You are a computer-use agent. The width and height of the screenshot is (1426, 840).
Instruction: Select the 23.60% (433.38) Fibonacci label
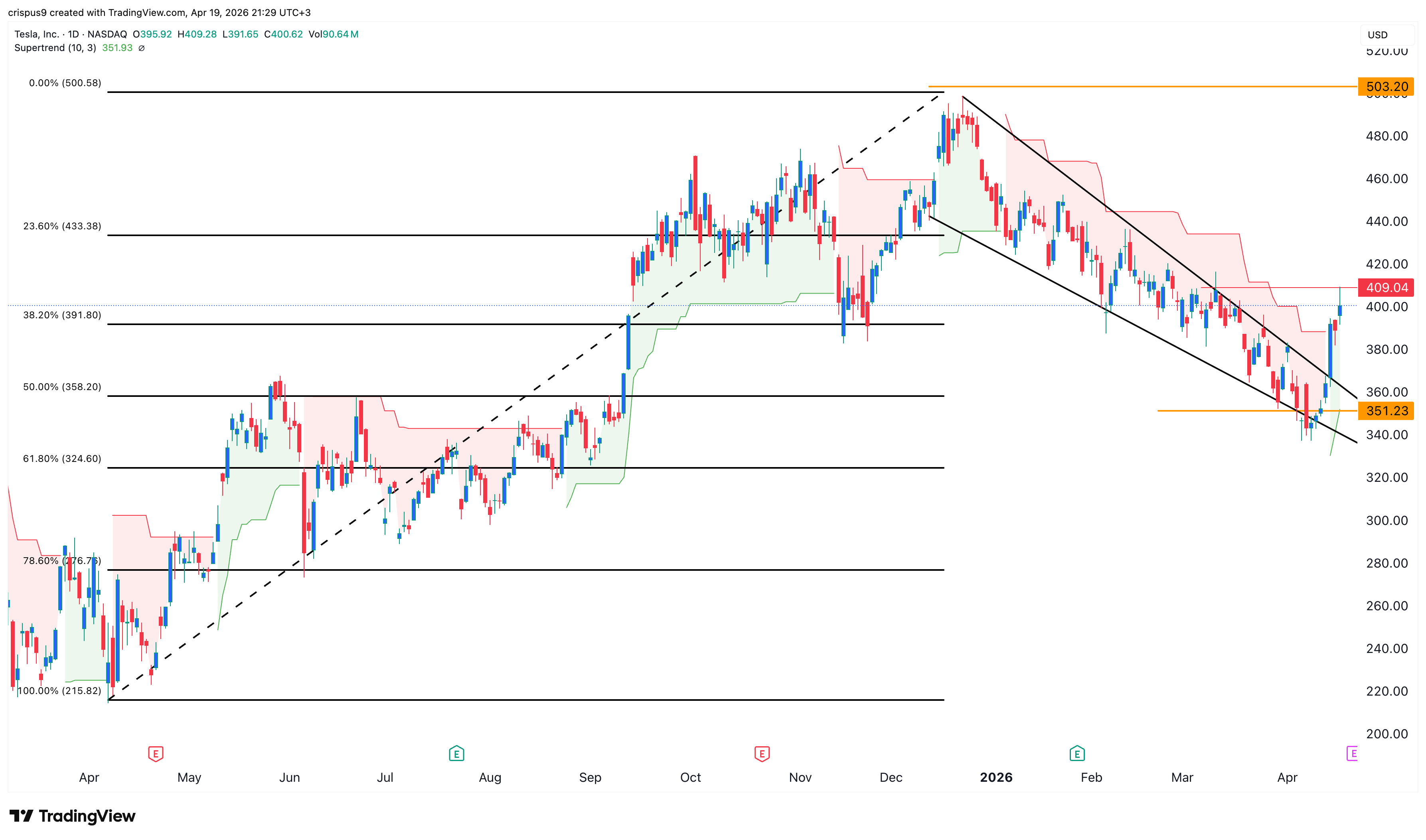point(62,226)
